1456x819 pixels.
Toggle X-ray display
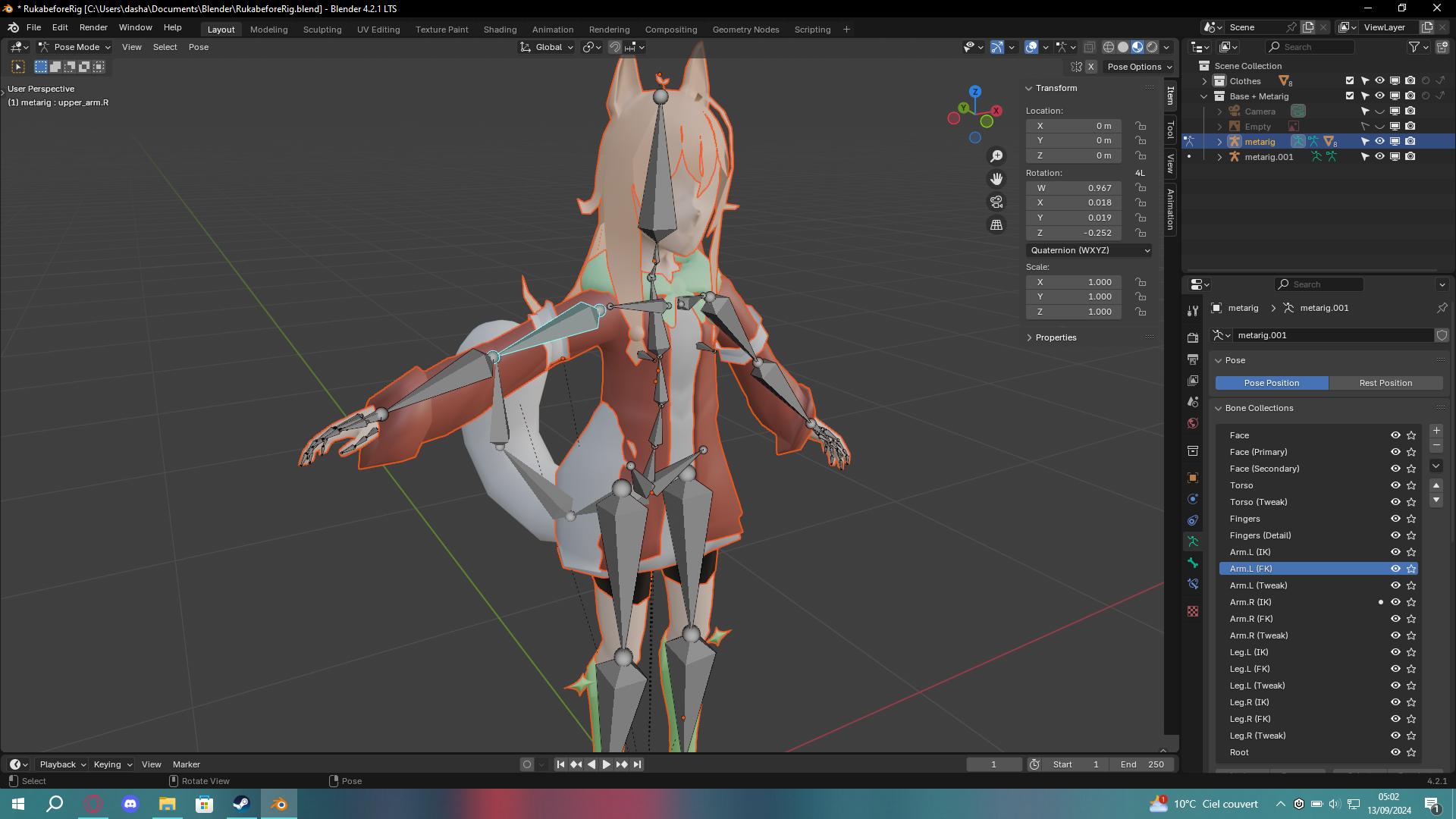pos(1089,47)
